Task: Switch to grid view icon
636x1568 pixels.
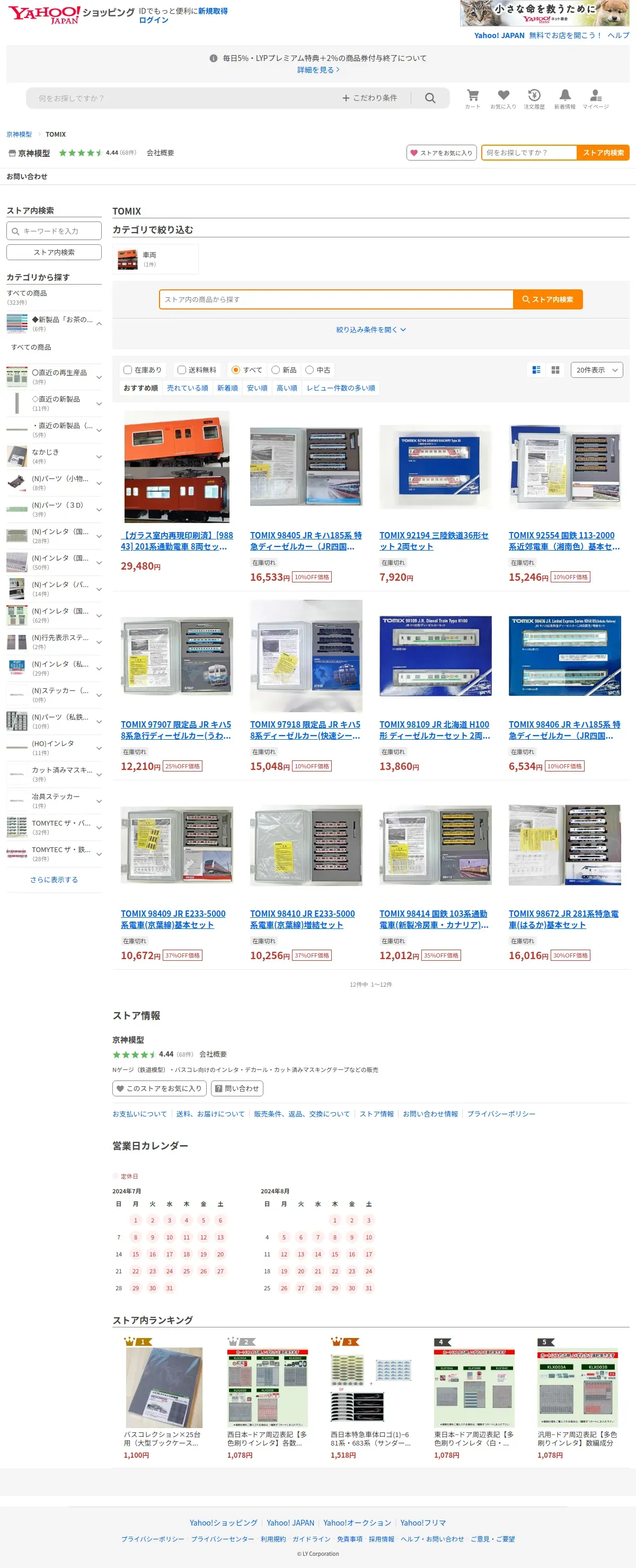Action: (x=555, y=370)
